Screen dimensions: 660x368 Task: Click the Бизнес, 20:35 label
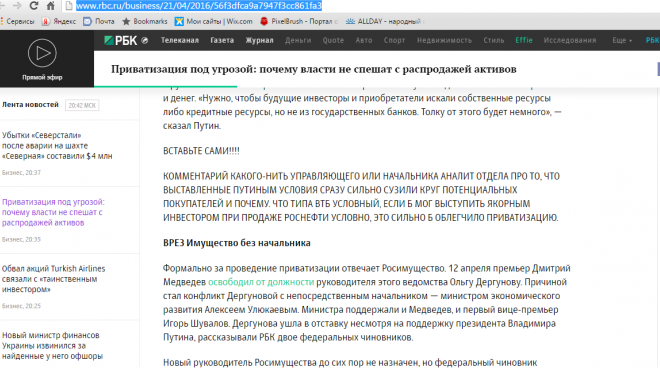coord(21,240)
